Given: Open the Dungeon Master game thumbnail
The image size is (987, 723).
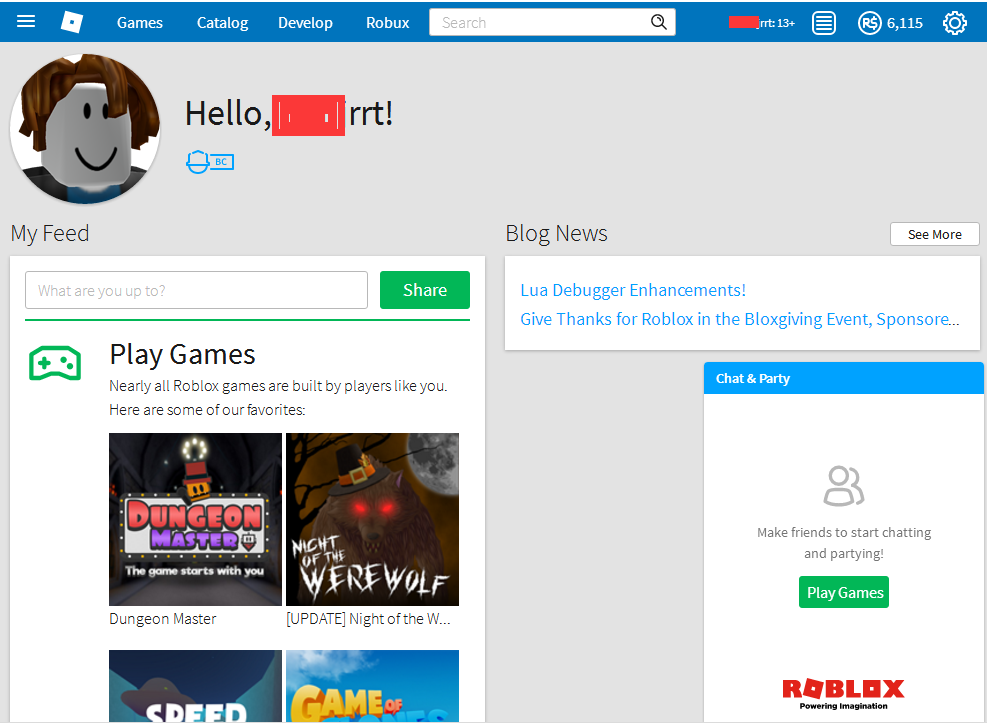Looking at the screenshot, I should point(195,519).
